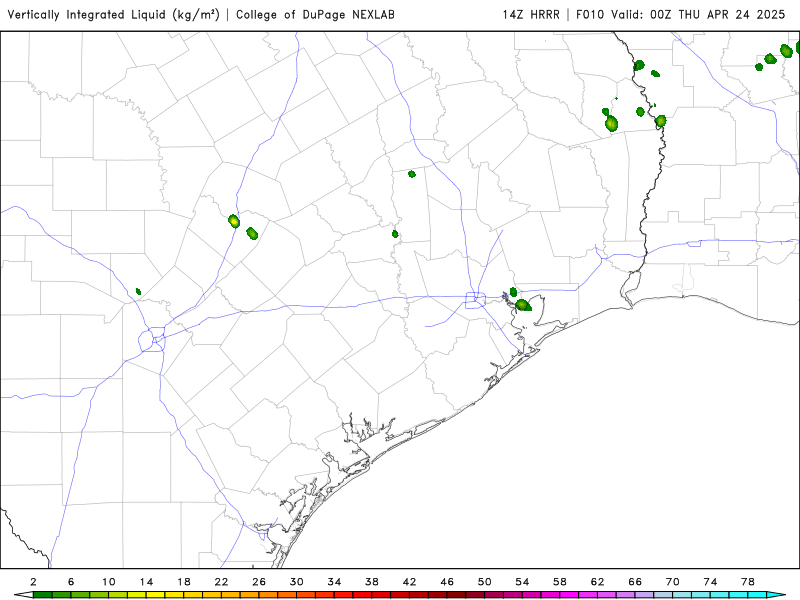
Task: Pick the yellow colorbar segment below 18
Action: pyautogui.click(x=193, y=595)
